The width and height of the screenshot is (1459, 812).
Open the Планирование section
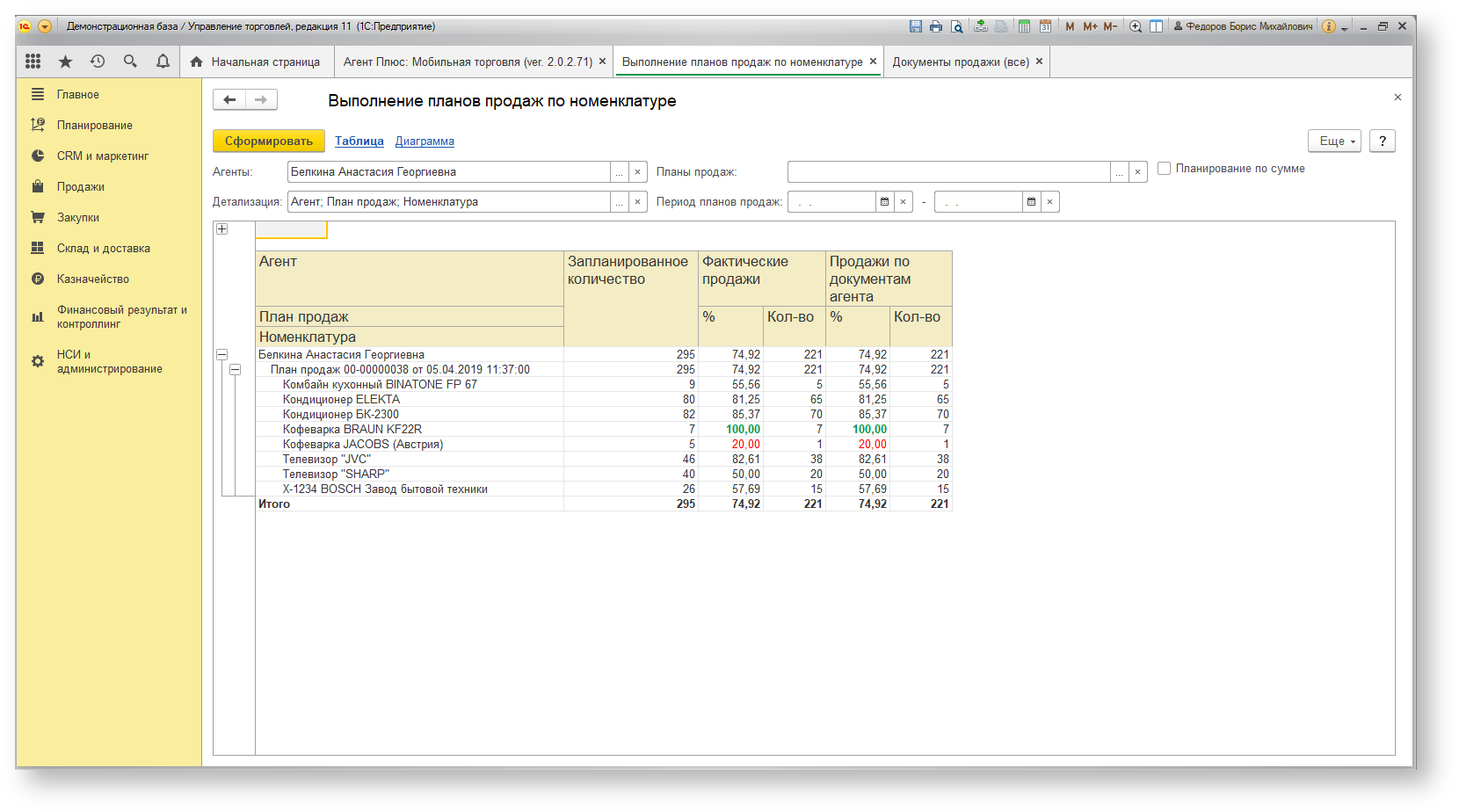tap(94, 125)
